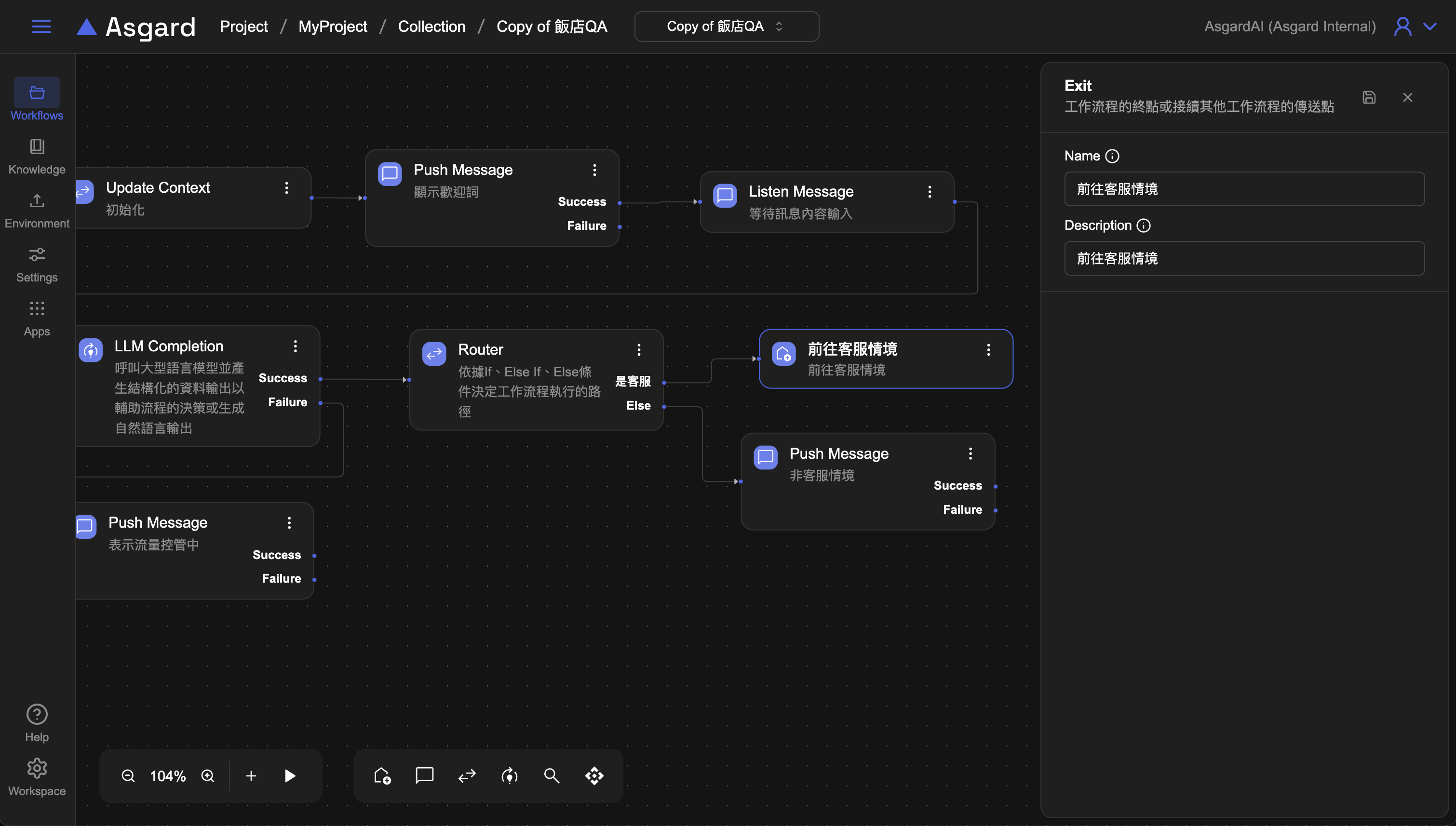Open the Copy of 飯店QA workflow selector
Screen dimensions: 1456x826
pyautogui.click(x=726, y=26)
